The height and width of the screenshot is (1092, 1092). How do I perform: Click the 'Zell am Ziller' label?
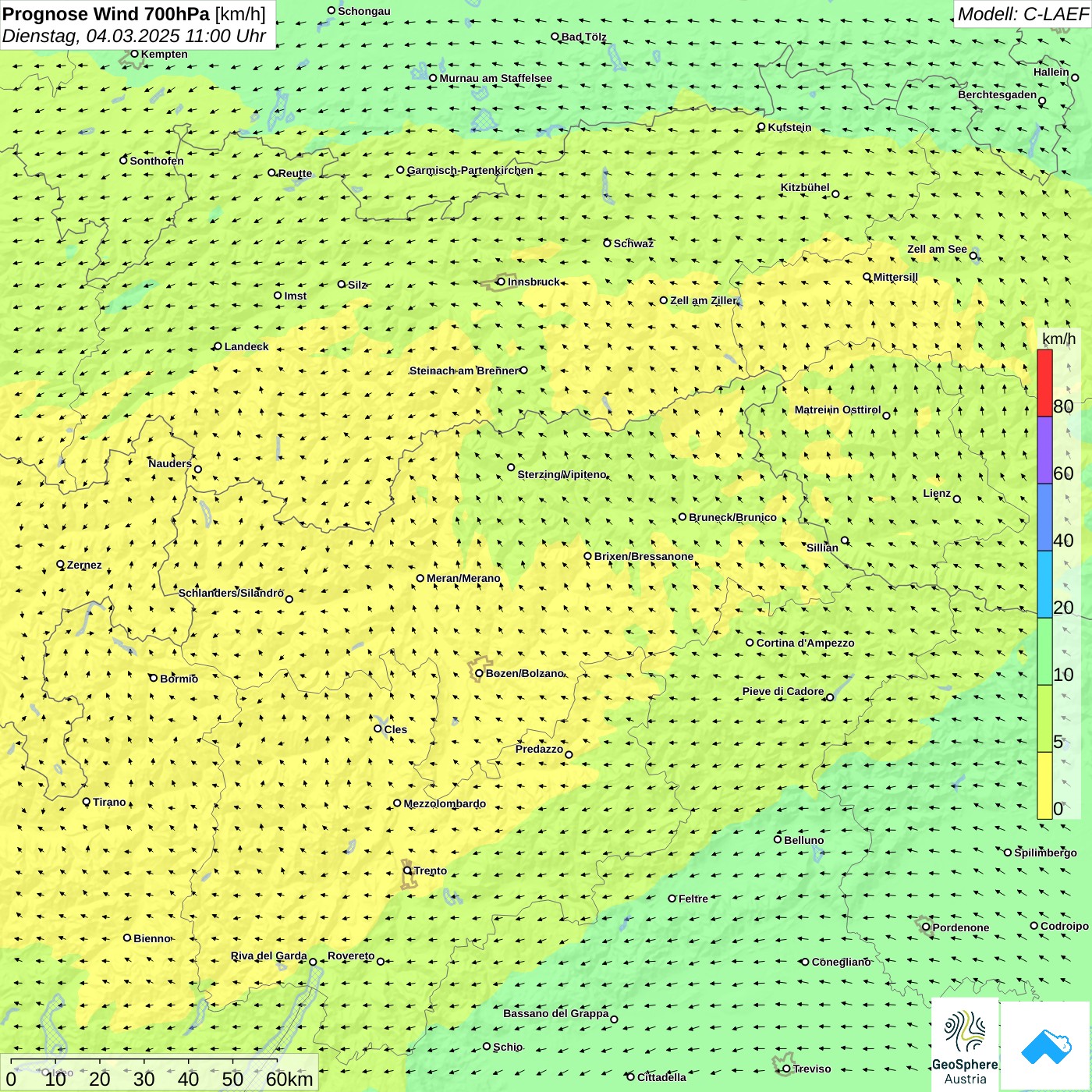pyautogui.click(x=703, y=300)
